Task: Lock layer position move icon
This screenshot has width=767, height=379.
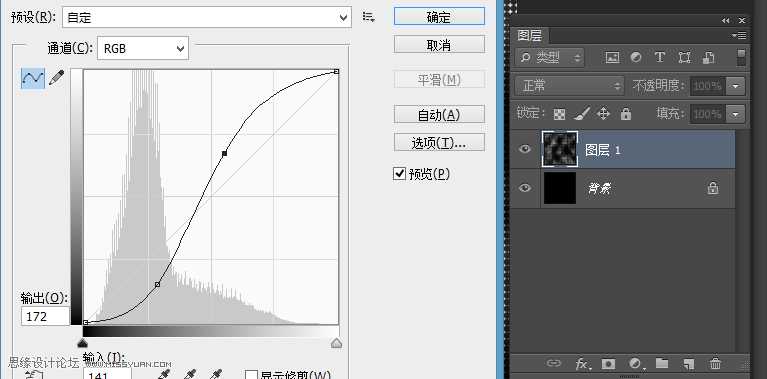Action: (604, 114)
